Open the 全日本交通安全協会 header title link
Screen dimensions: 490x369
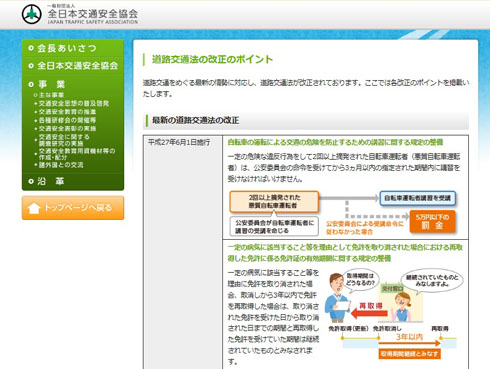93,14
